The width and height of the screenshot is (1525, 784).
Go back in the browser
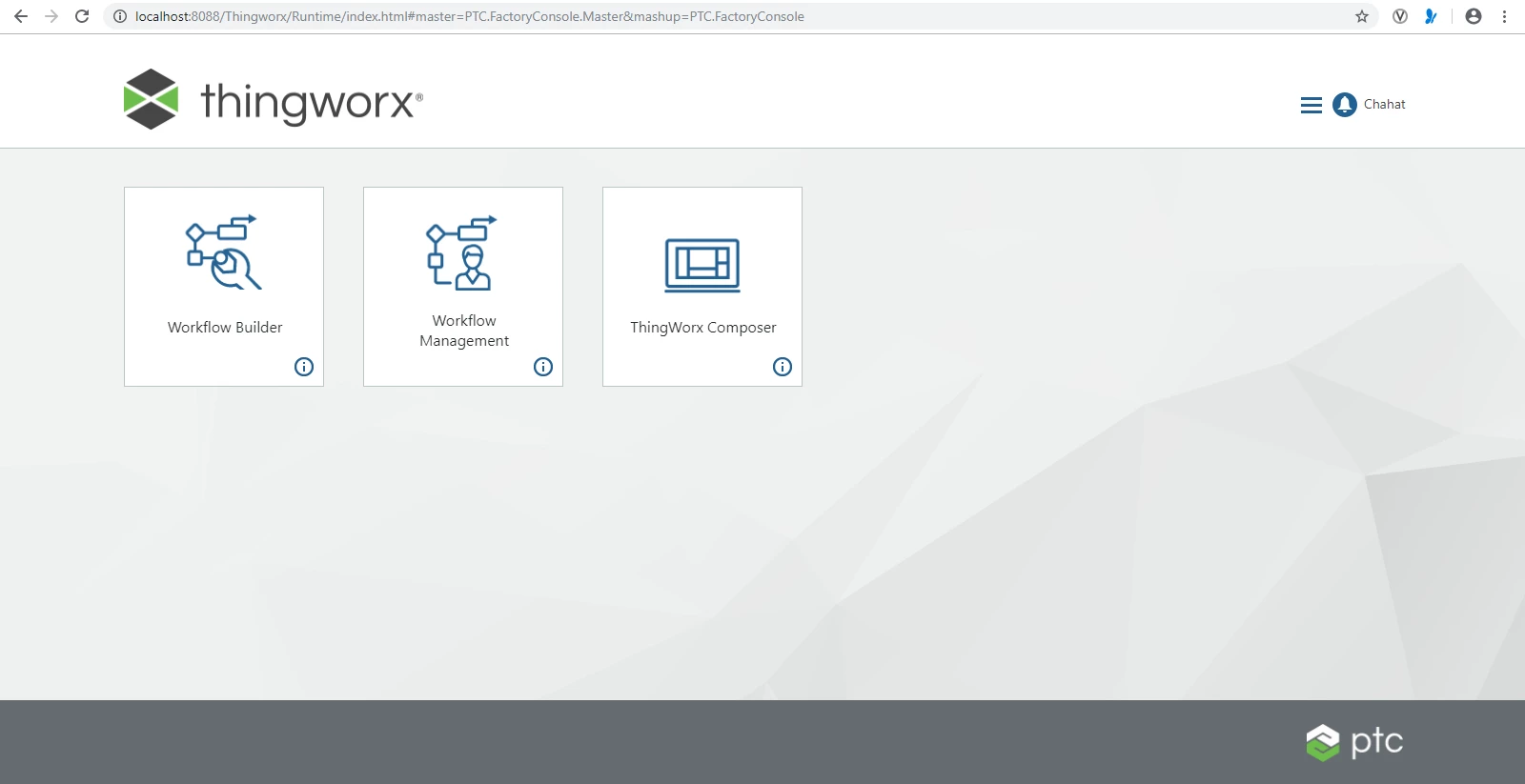[21, 16]
